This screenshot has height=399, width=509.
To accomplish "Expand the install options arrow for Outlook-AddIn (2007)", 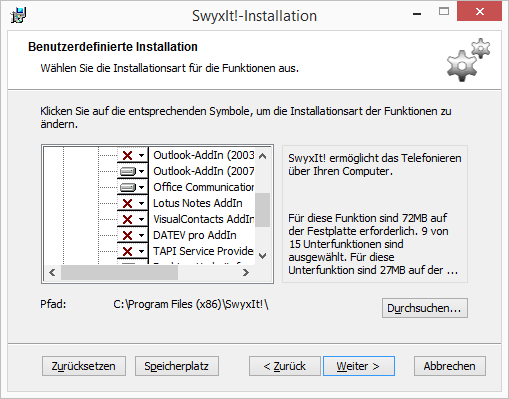I will point(142,171).
